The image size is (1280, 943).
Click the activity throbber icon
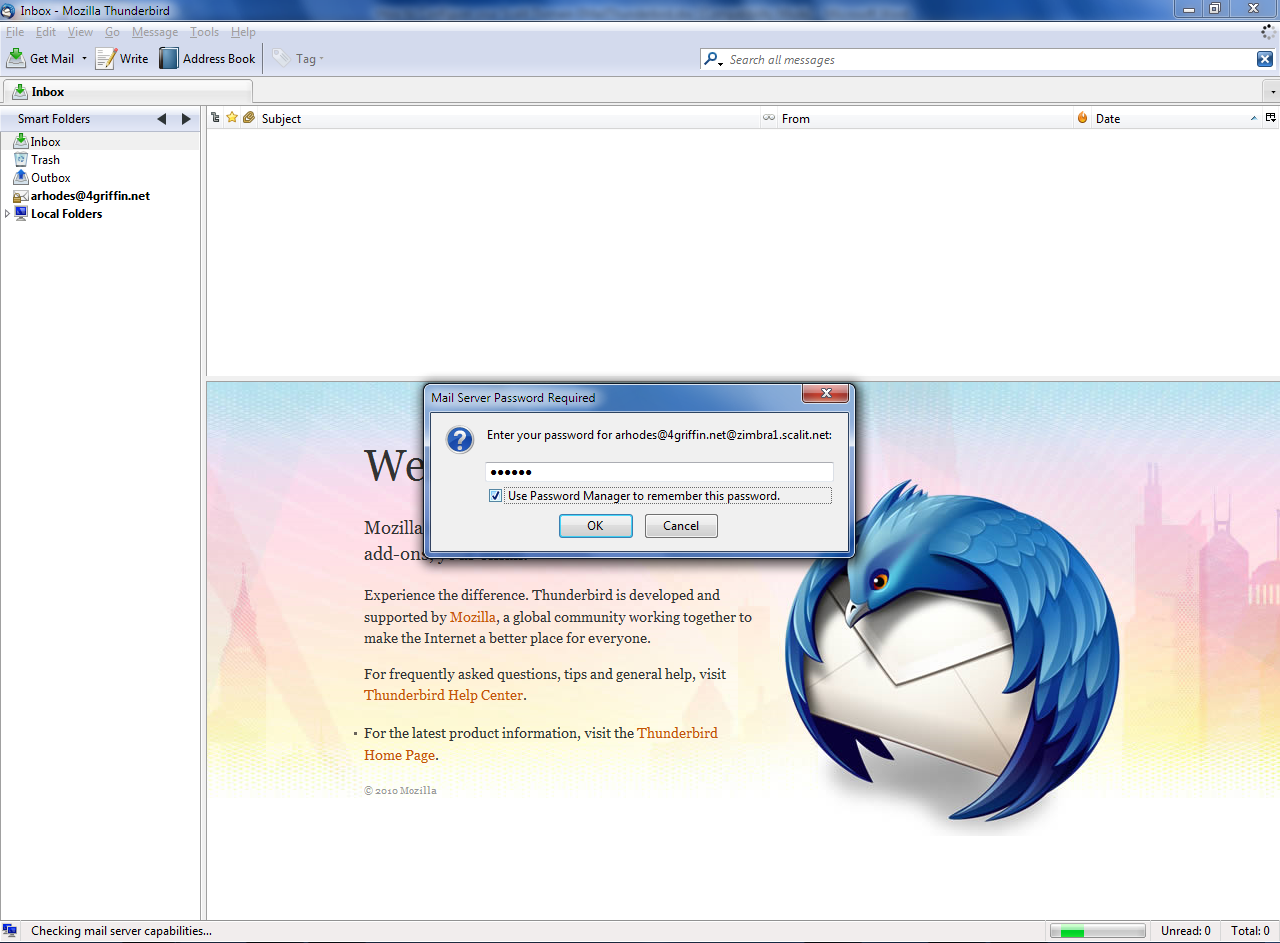[1269, 32]
